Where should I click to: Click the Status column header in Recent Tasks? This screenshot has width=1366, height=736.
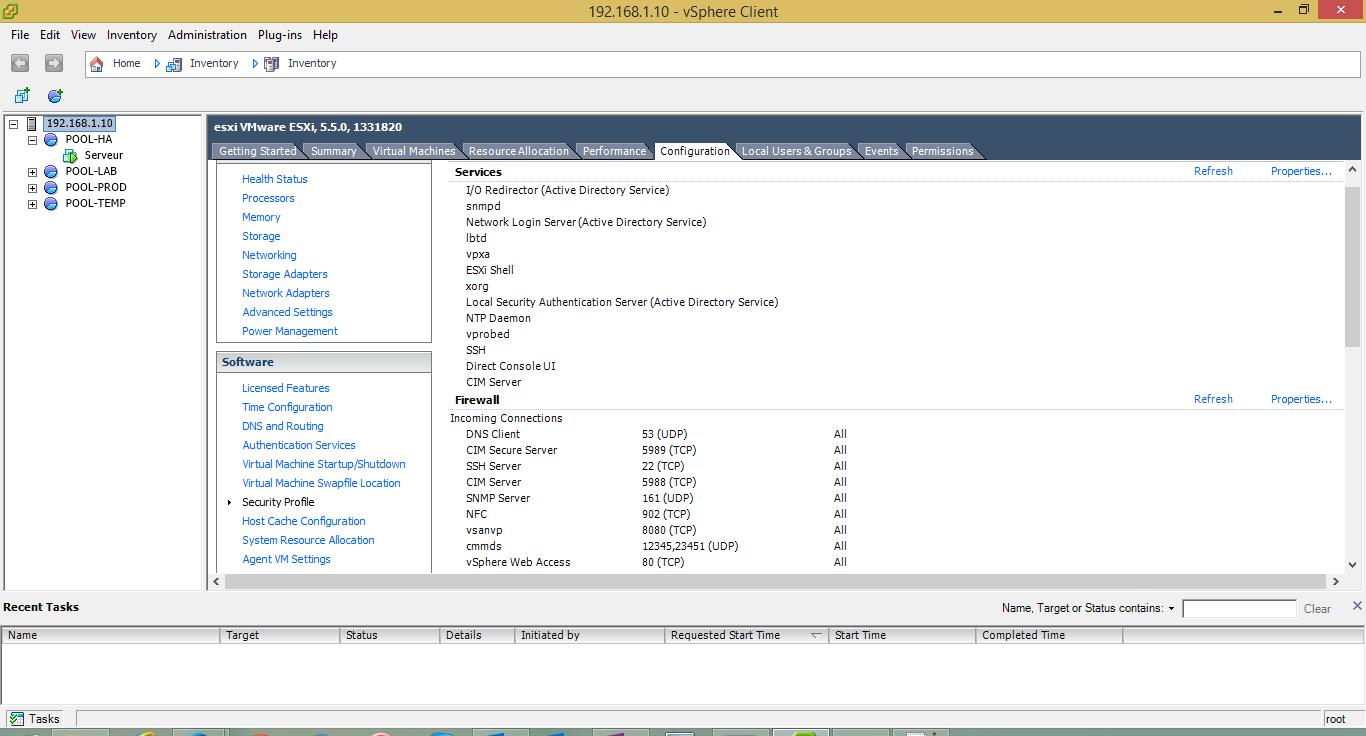point(390,635)
